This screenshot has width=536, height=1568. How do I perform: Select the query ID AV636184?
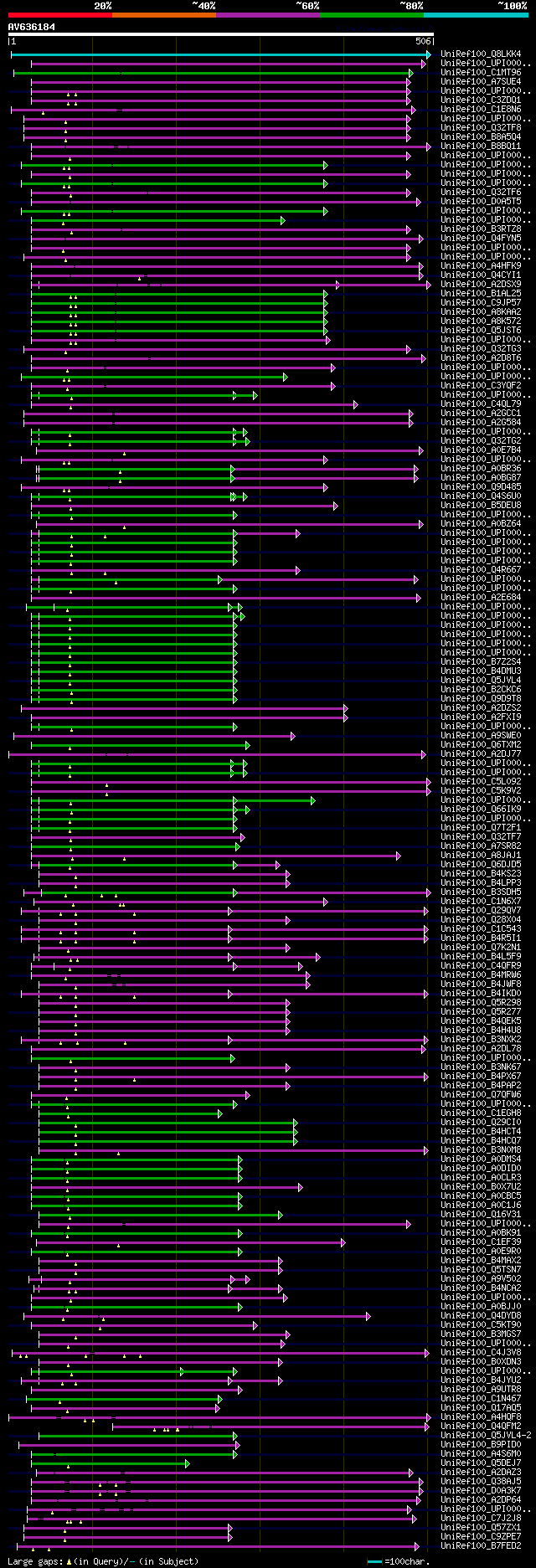click(32, 27)
